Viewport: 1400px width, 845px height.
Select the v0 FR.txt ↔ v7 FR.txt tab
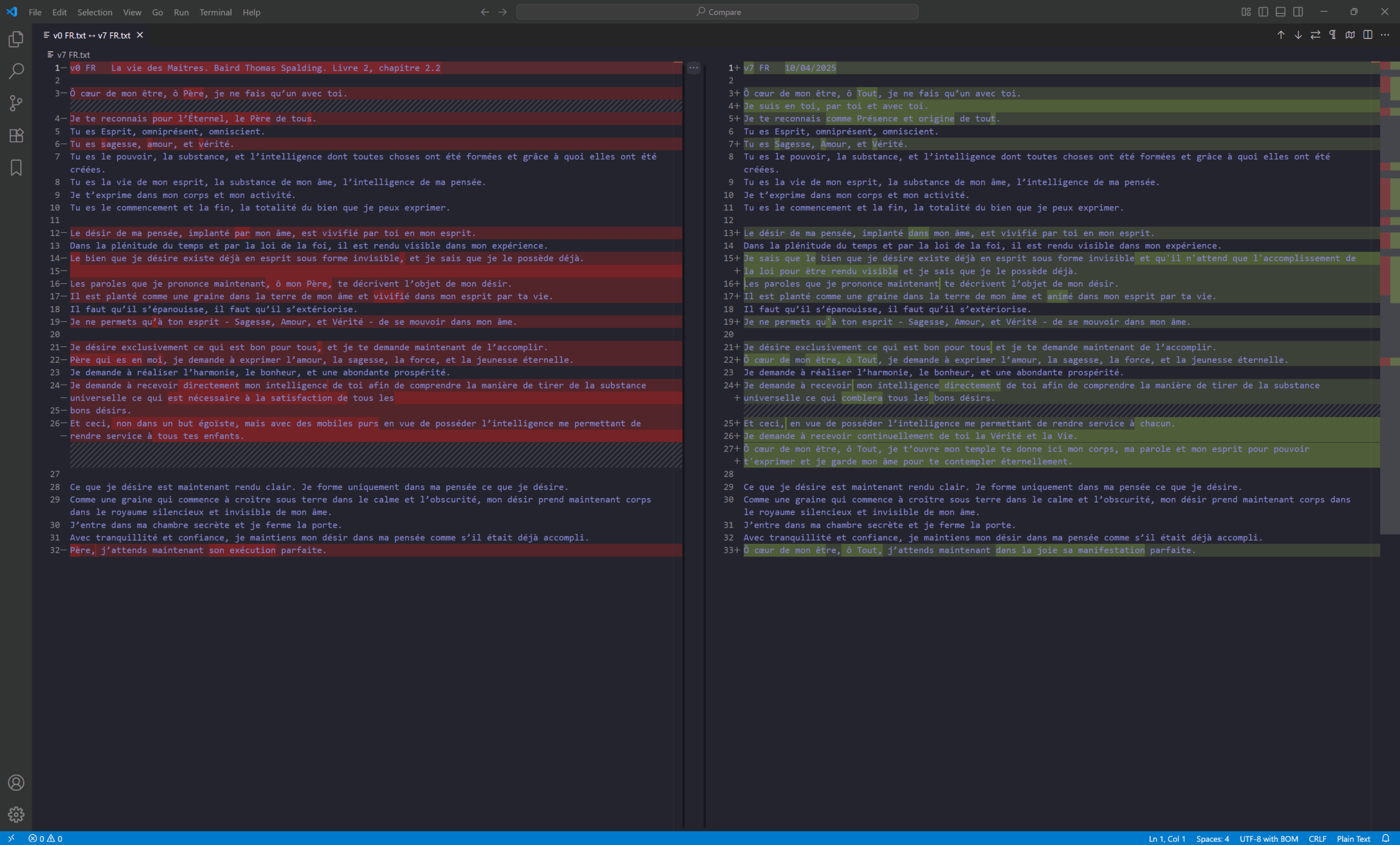point(91,35)
